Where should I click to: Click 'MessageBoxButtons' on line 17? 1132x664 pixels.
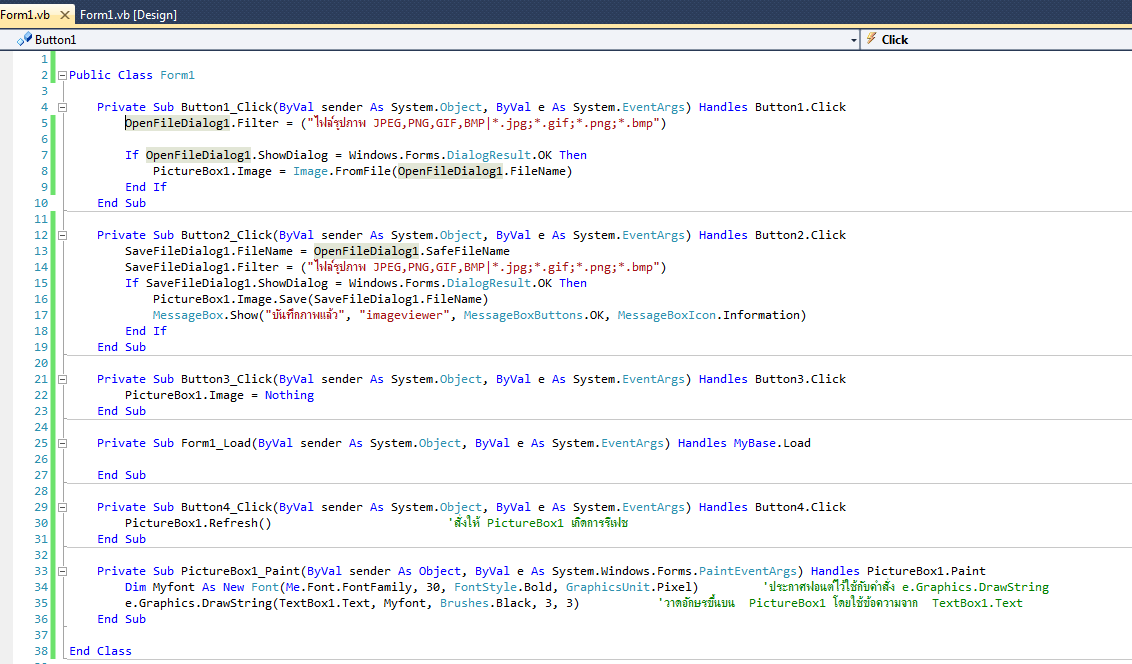pyautogui.click(x=523, y=315)
